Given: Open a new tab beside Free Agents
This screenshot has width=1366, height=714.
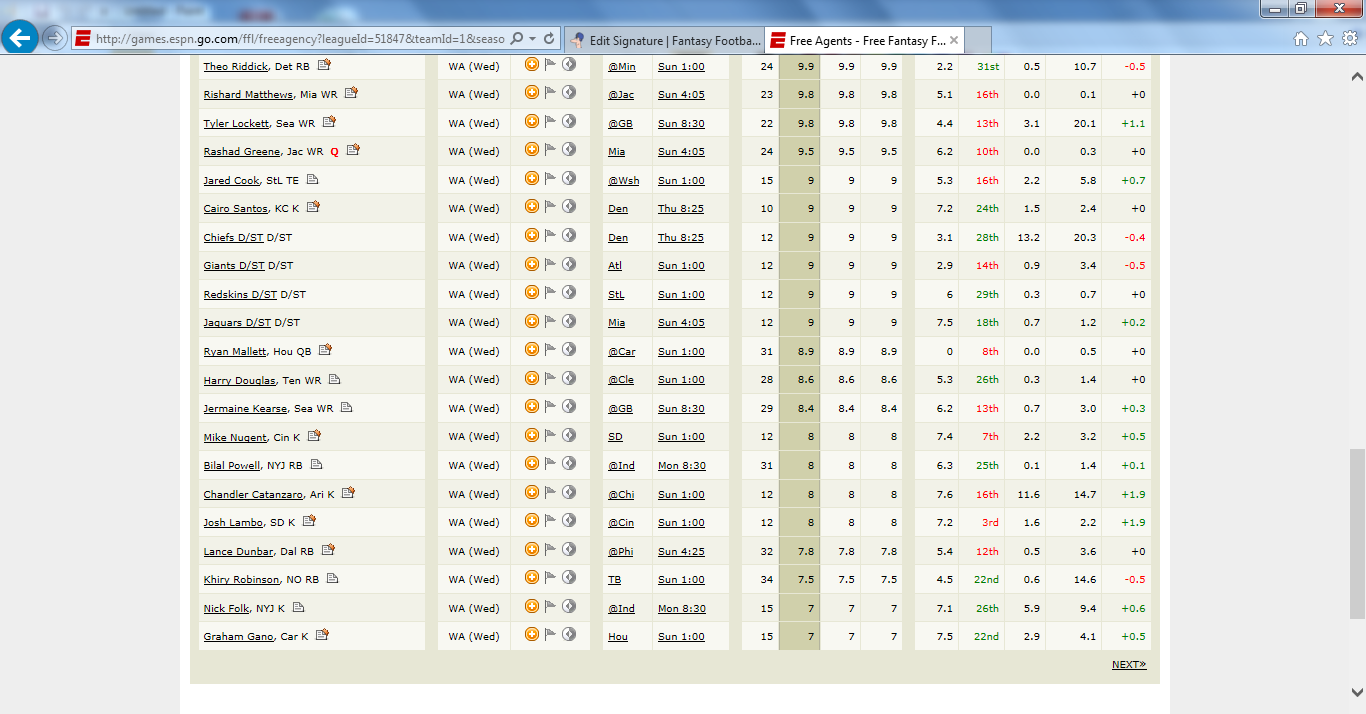Looking at the screenshot, I should 979,40.
